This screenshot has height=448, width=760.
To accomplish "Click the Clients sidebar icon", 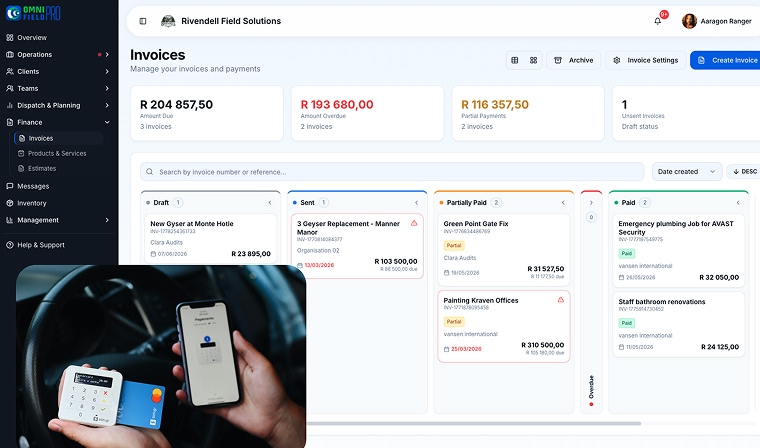I will point(9,71).
